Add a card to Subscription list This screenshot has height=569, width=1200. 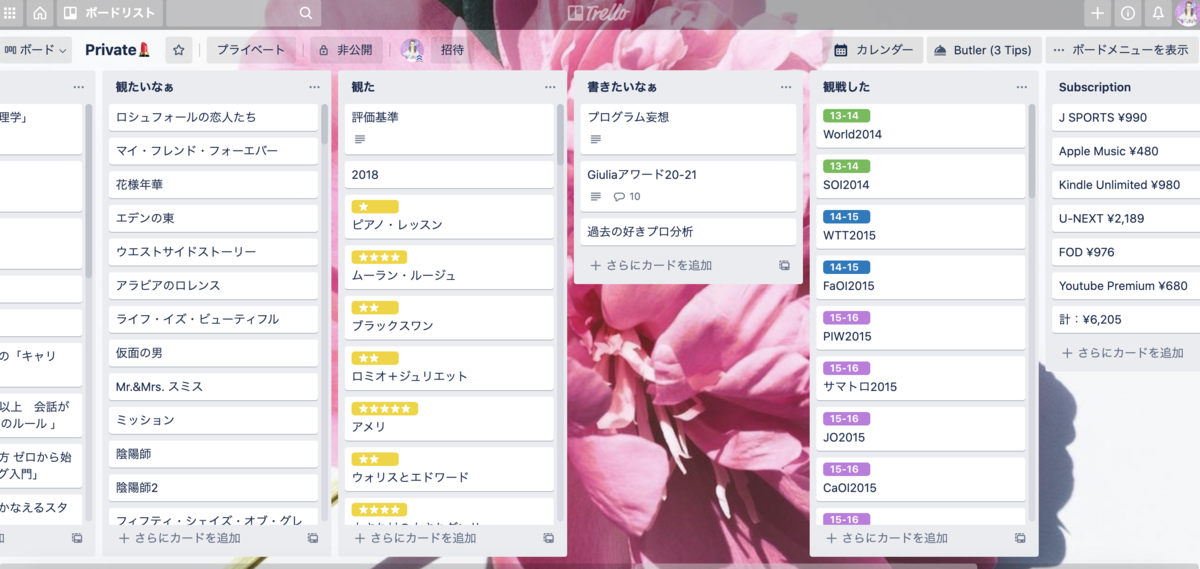point(1123,353)
